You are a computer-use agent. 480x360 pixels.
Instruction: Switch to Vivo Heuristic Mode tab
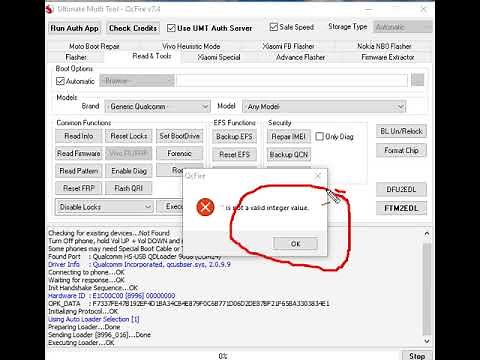[191, 46]
